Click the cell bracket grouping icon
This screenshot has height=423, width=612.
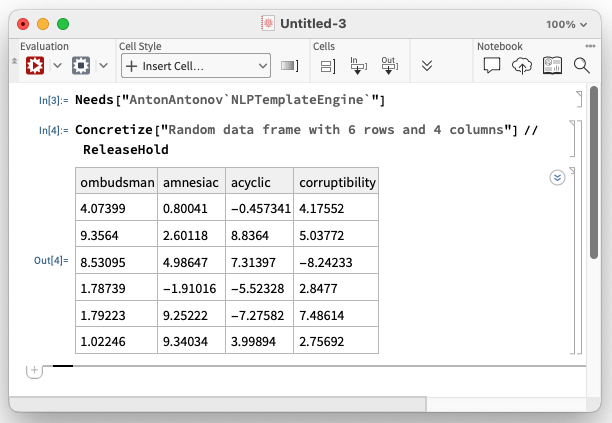327,66
